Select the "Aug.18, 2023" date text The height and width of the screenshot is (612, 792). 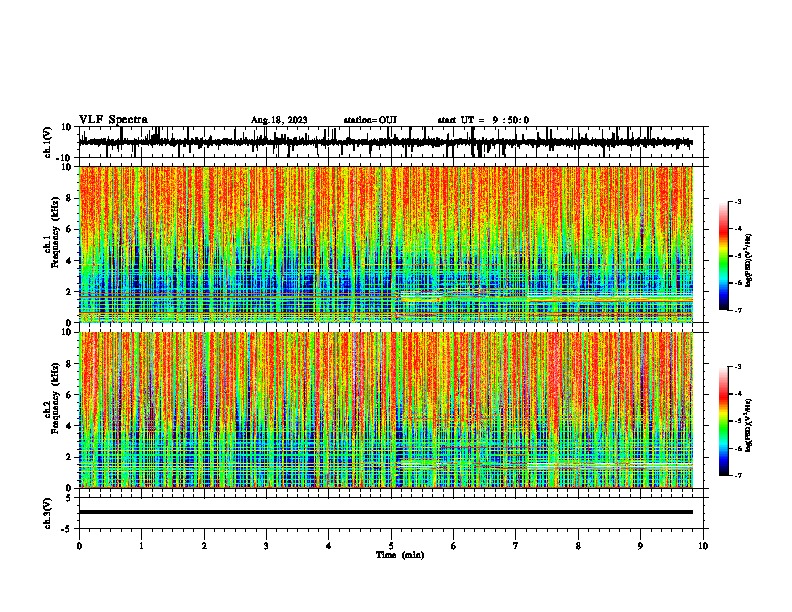click(279, 120)
